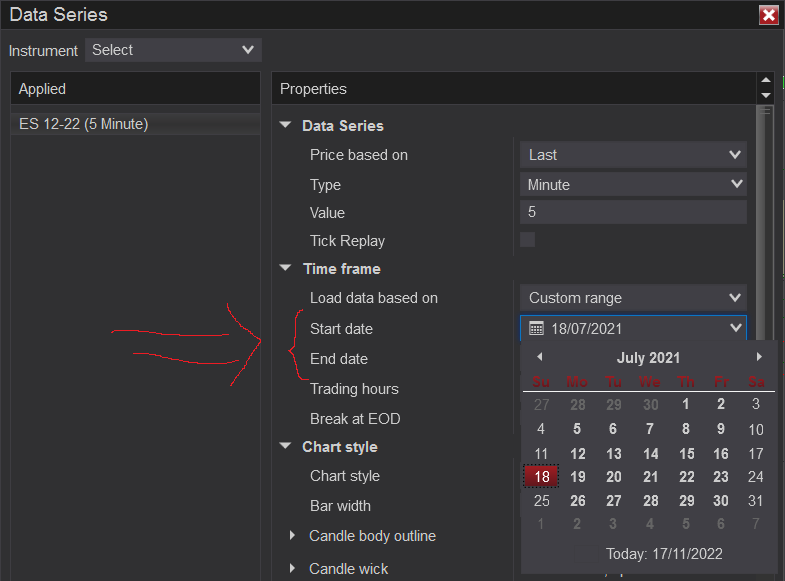The width and height of the screenshot is (785, 581).
Task: Open the Instrument Select dropdown
Action: (x=173, y=50)
